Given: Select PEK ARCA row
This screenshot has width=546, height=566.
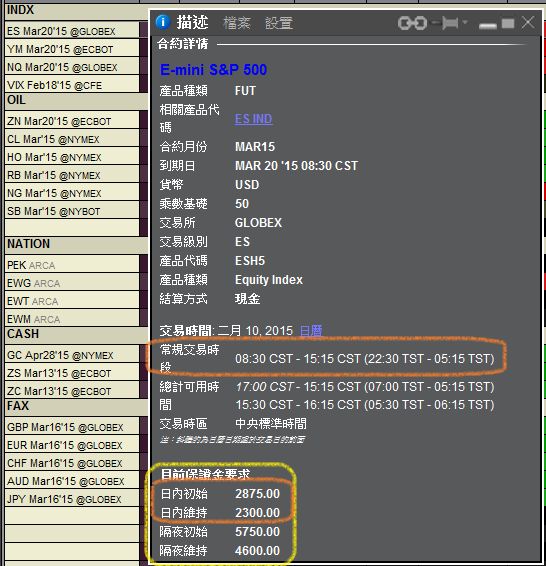Looking at the screenshot, I should click(72, 265).
